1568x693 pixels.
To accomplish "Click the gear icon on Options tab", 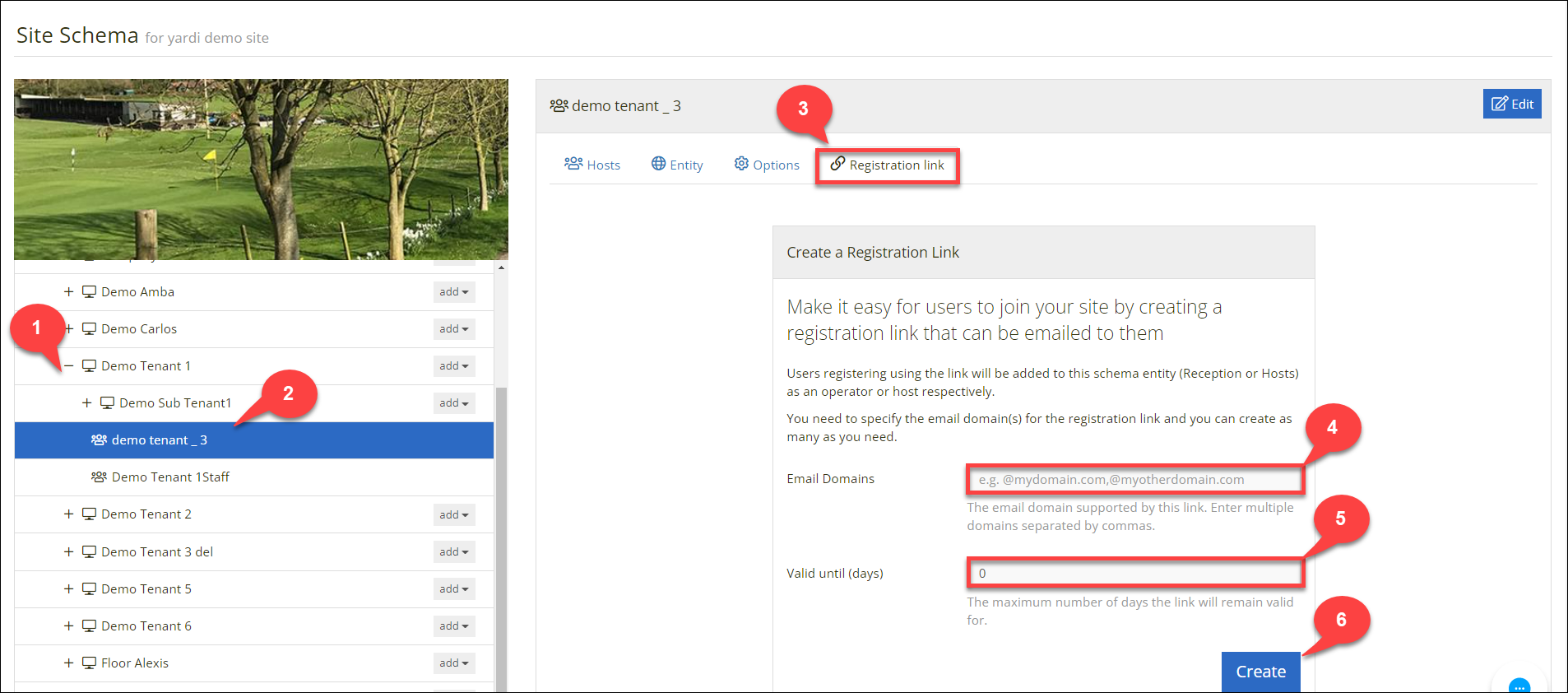I will point(741,164).
